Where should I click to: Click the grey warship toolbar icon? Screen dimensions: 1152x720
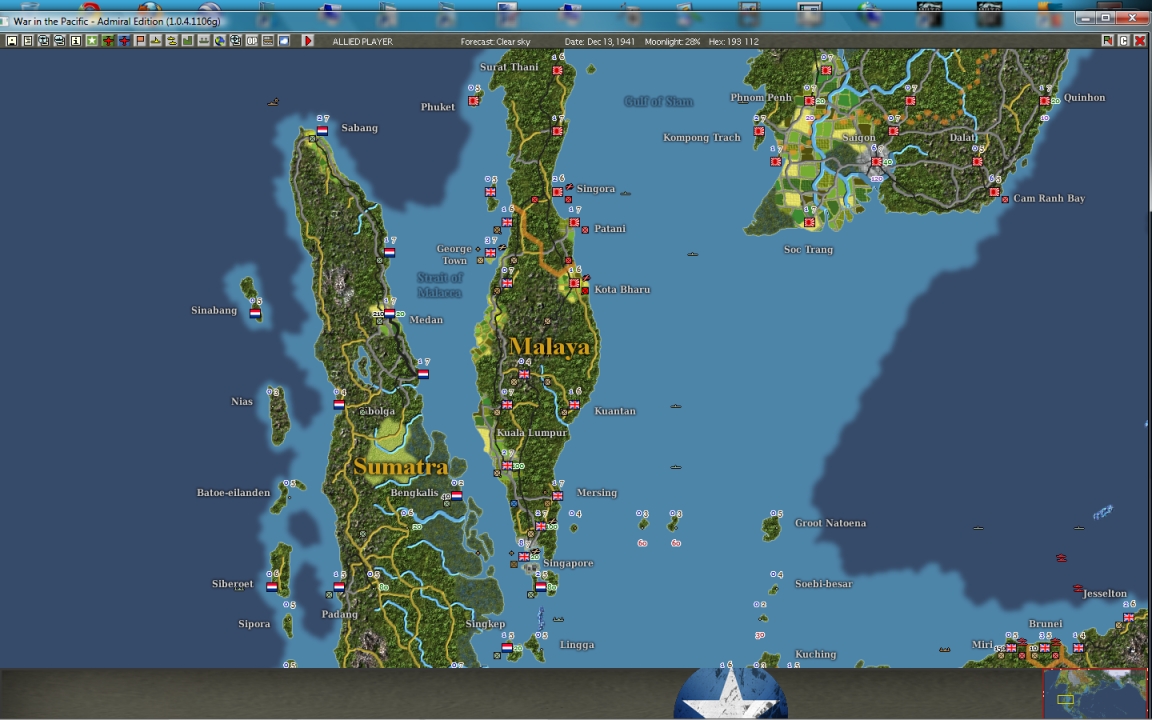(204, 41)
